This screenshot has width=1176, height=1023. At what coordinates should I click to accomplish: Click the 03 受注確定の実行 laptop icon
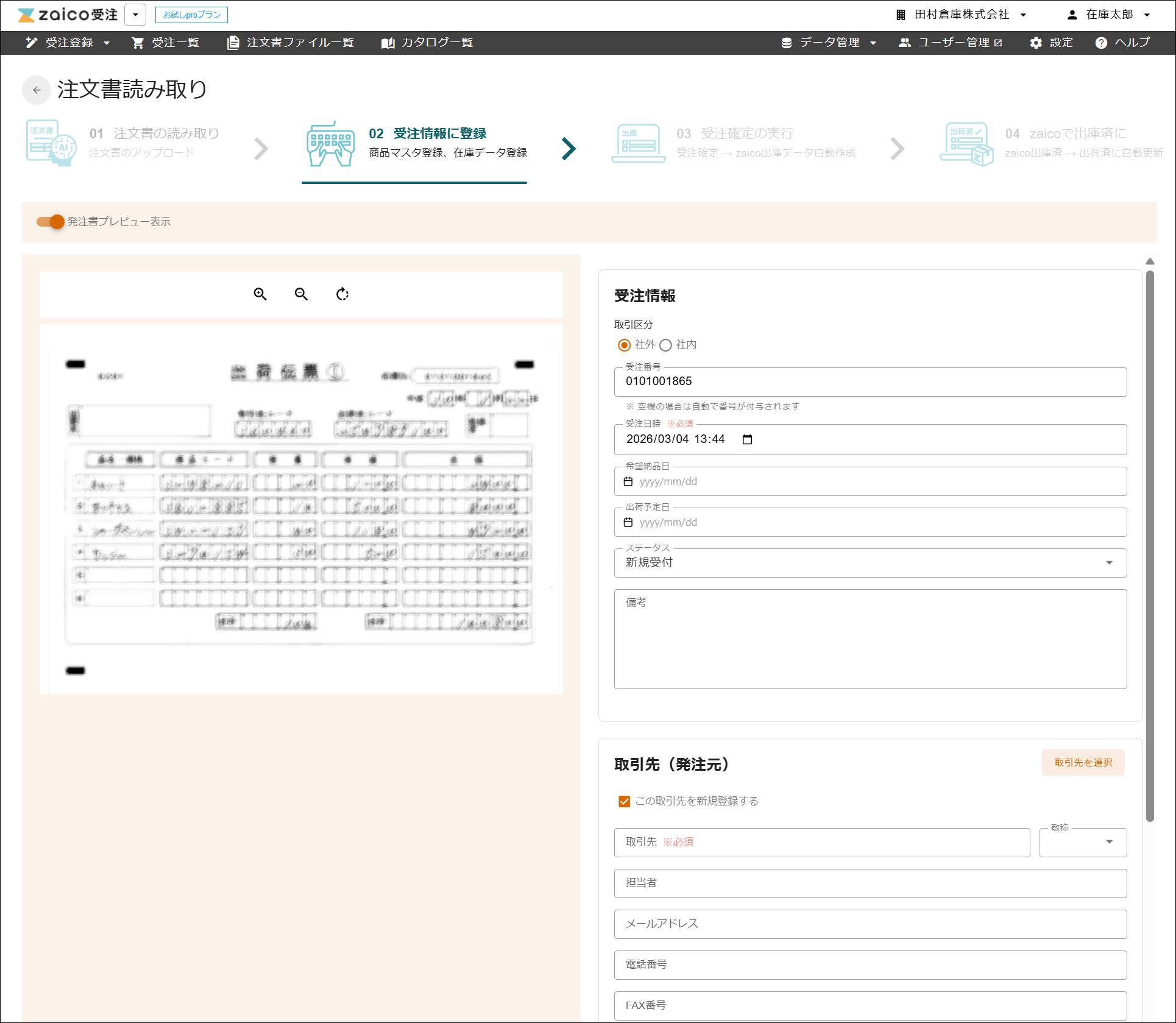(x=639, y=144)
